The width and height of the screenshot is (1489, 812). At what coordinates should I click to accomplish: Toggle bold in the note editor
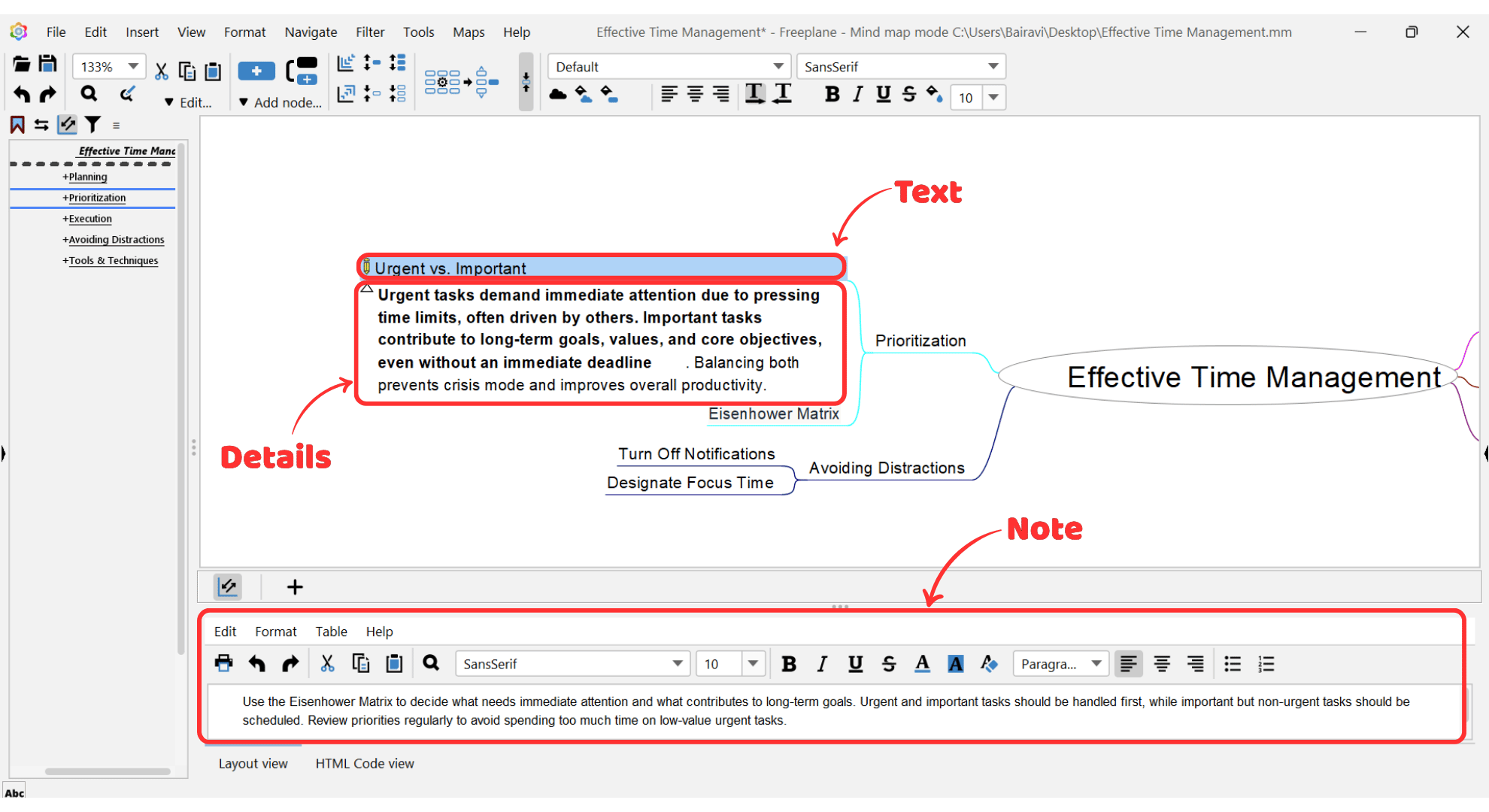click(789, 664)
